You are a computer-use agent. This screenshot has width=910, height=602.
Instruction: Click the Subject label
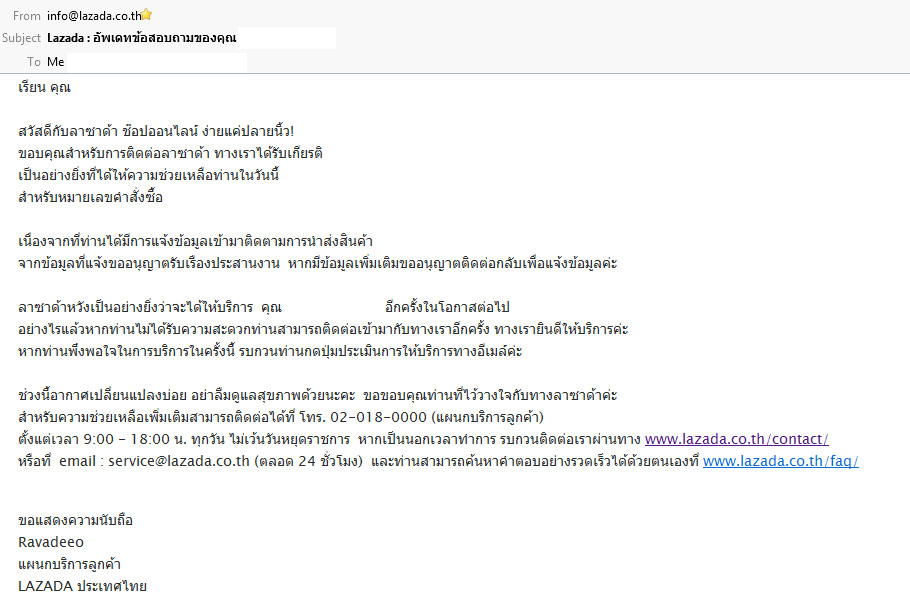click(x=21, y=38)
